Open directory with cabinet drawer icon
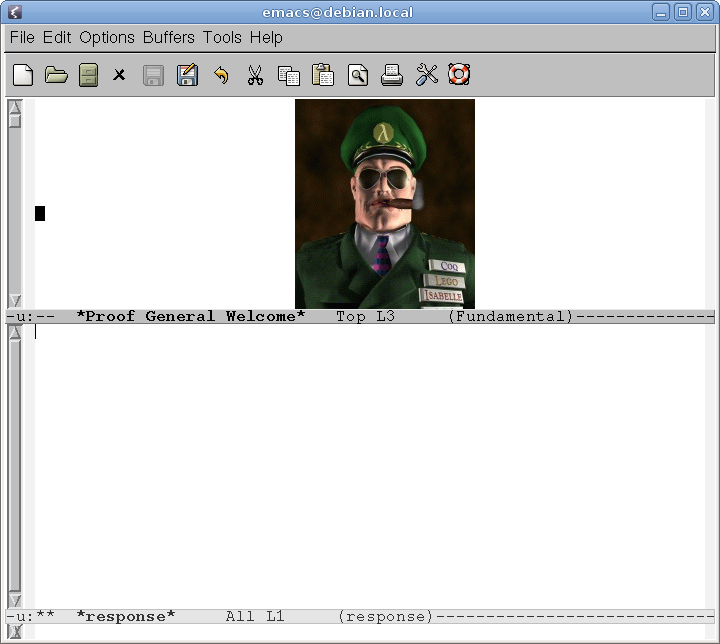 tap(88, 75)
